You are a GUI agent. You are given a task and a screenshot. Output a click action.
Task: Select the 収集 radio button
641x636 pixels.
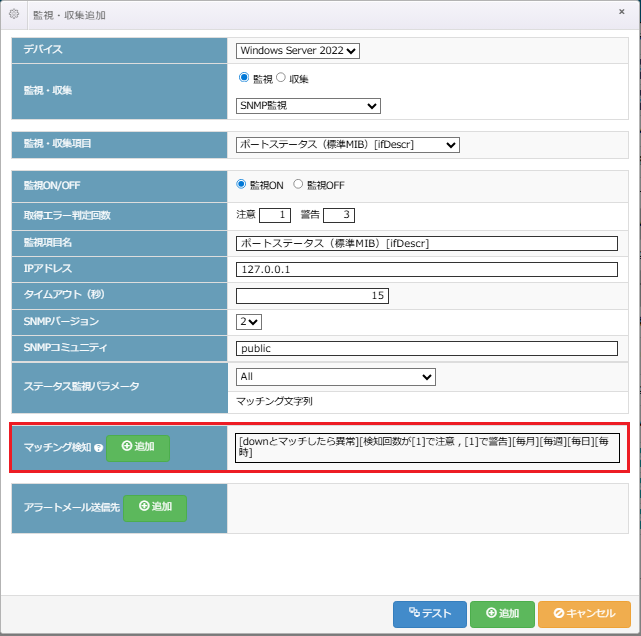point(281,78)
